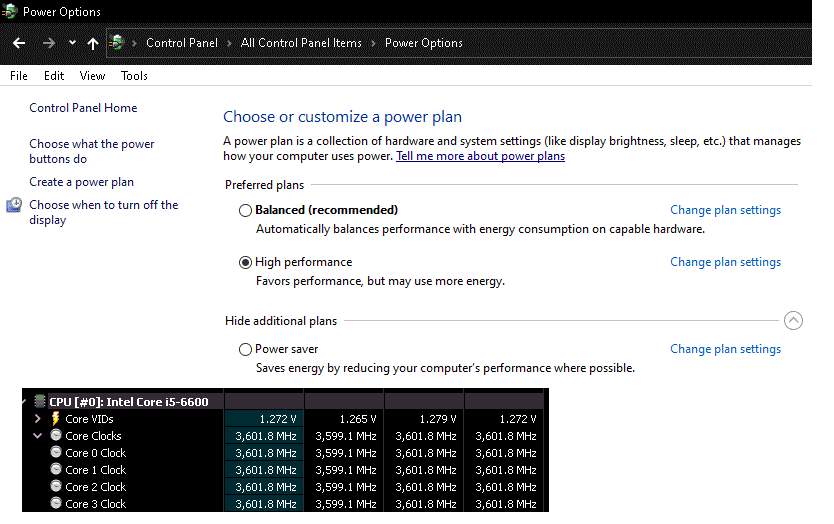This screenshot has width=834, height=524.
Task: Click Core 3 Clock current value cell
Action: click(x=265, y=504)
